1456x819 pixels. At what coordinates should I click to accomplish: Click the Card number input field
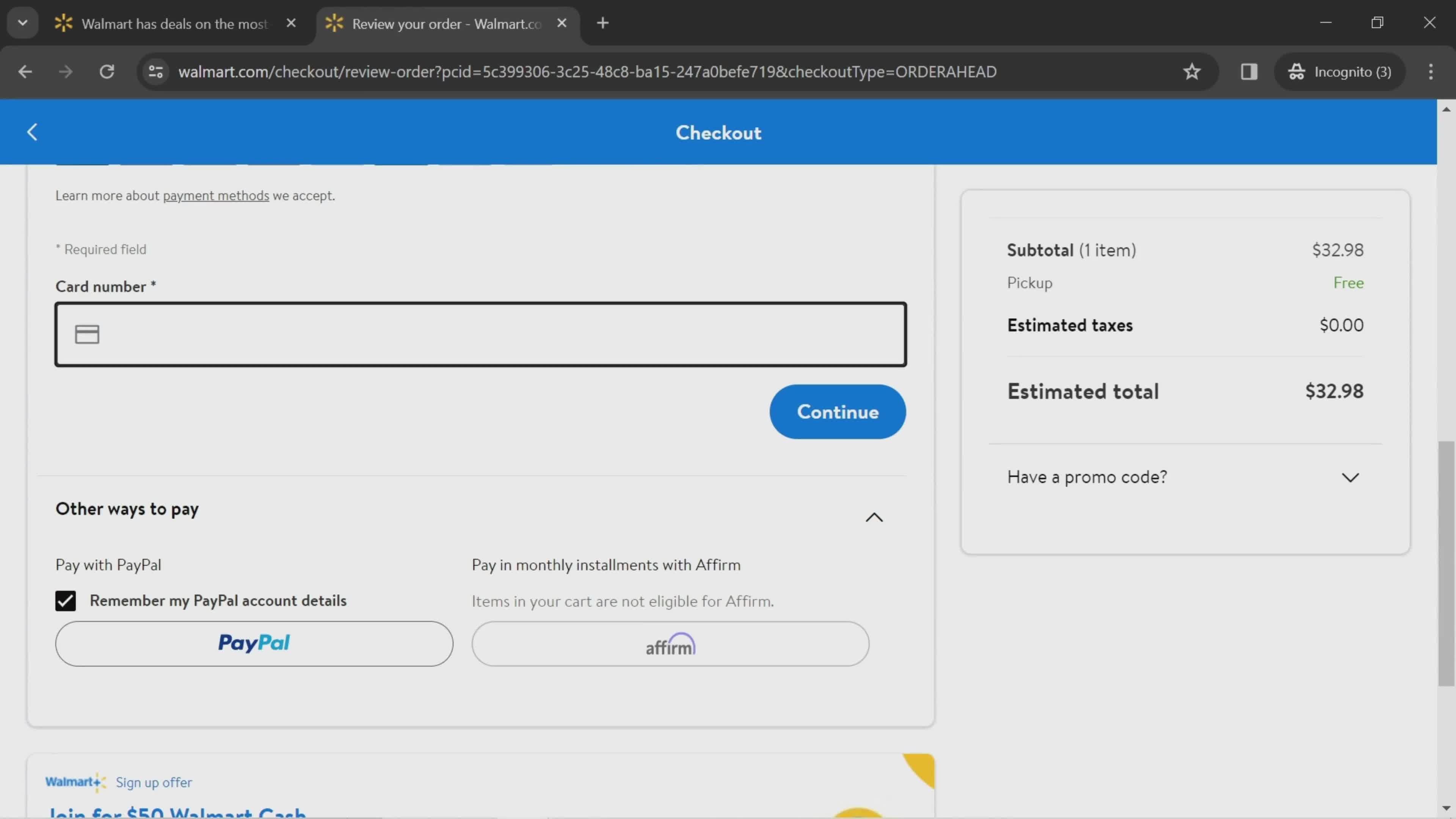480,334
